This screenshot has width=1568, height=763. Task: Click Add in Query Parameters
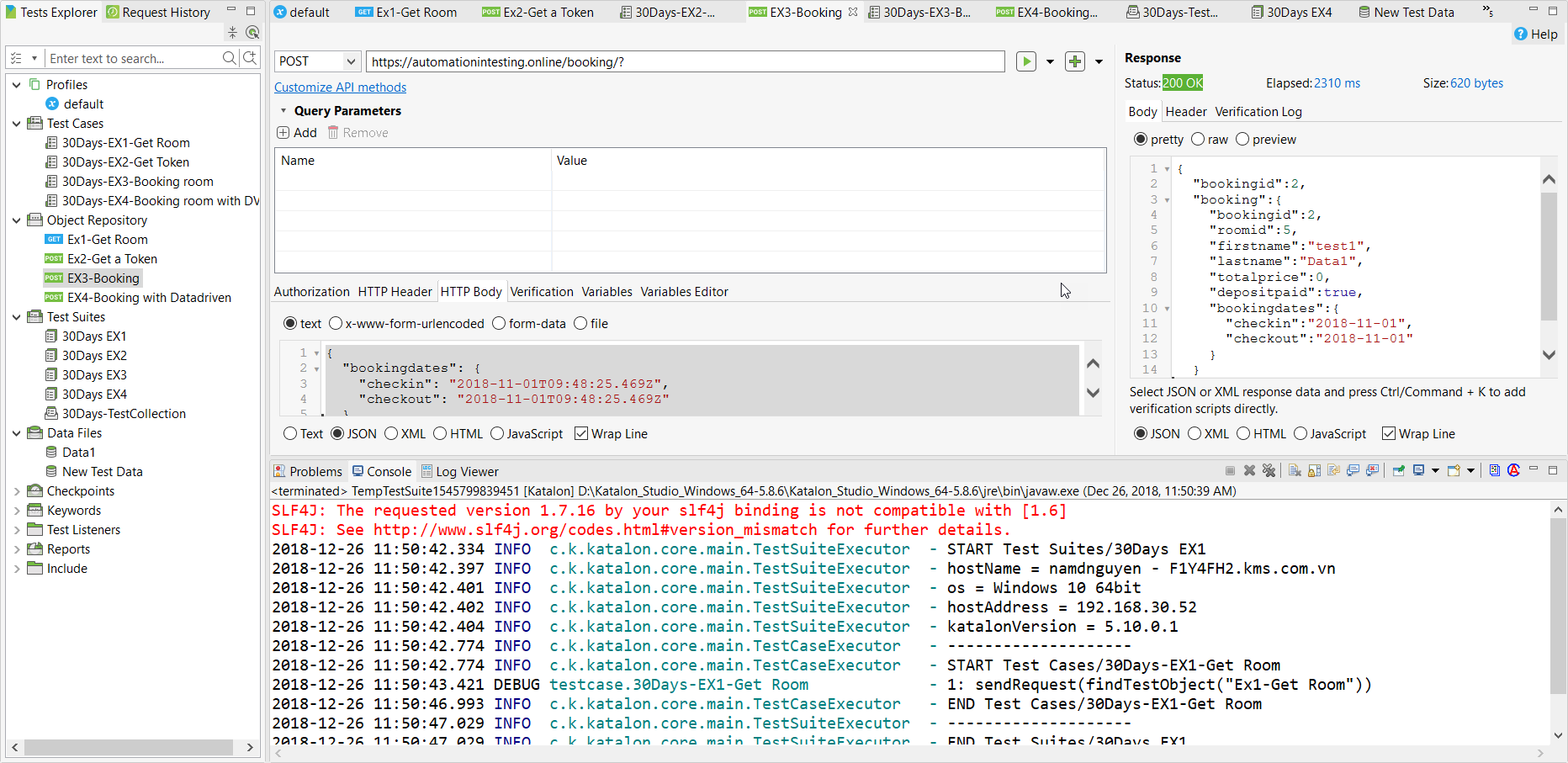pos(297,133)
